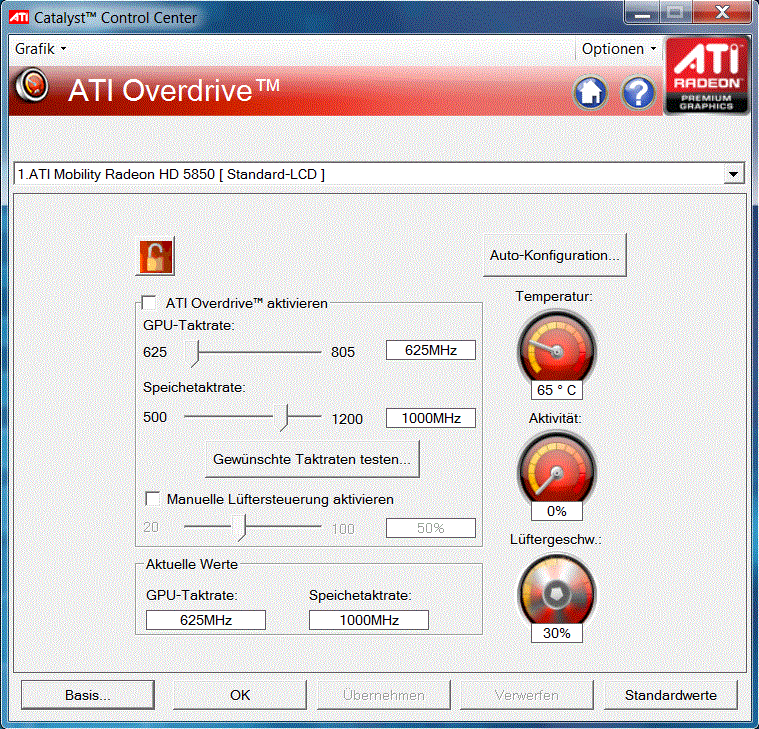The height and width of the screenshot is (729, 759).
Task: Click the 625MHz GPU clock input field
Action: [x=431, y=350]
